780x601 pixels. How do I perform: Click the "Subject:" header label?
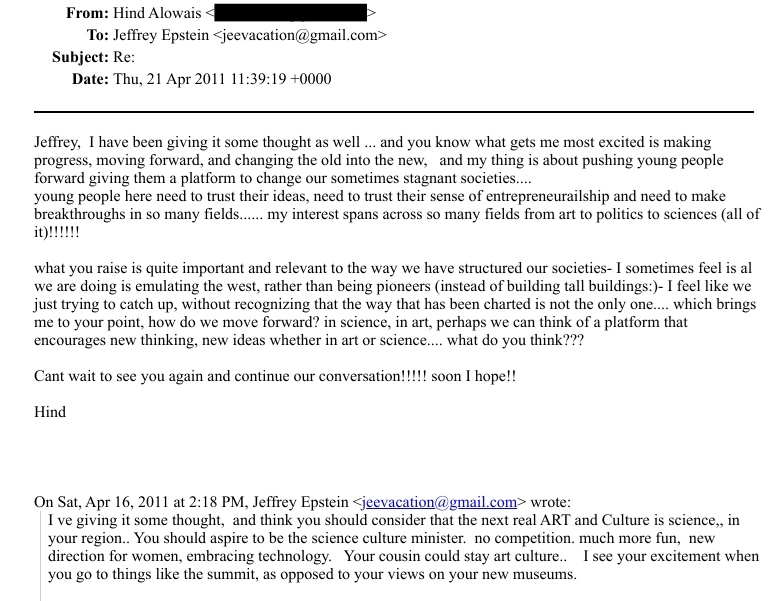pos(80,57)
